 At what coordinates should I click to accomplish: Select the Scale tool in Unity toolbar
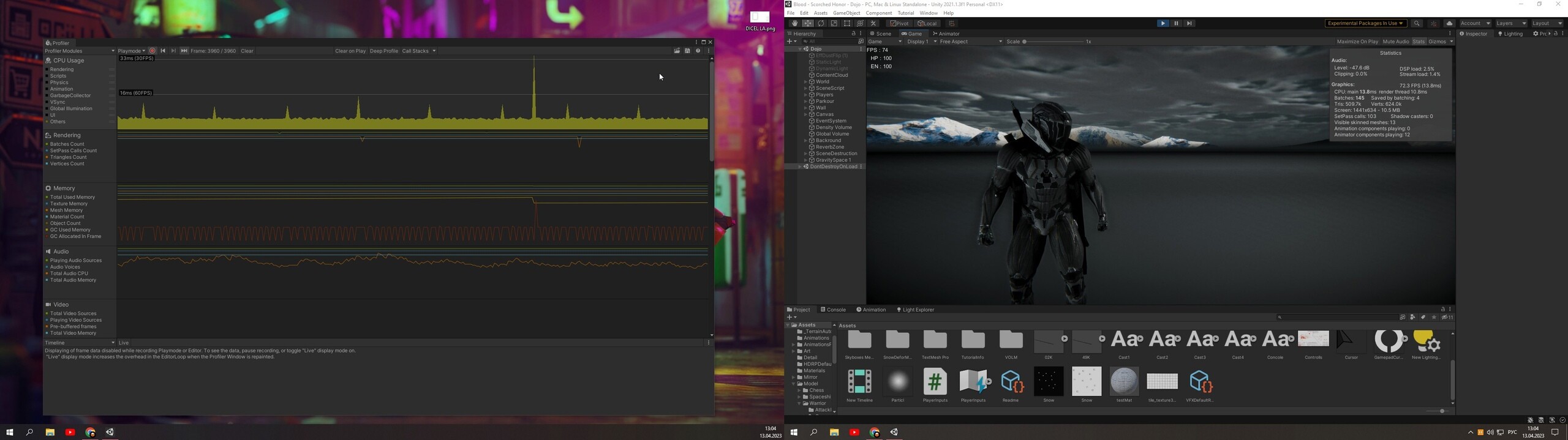(834, 23)
